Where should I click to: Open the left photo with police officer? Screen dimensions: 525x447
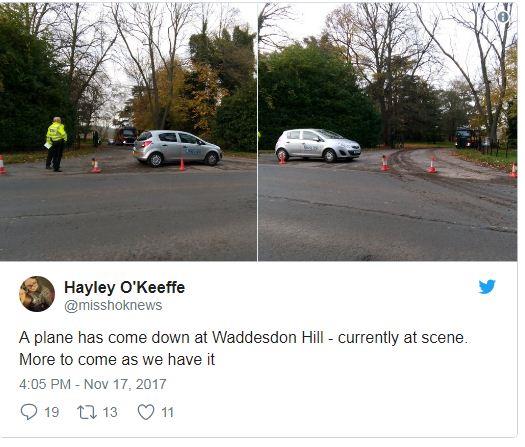128,132
